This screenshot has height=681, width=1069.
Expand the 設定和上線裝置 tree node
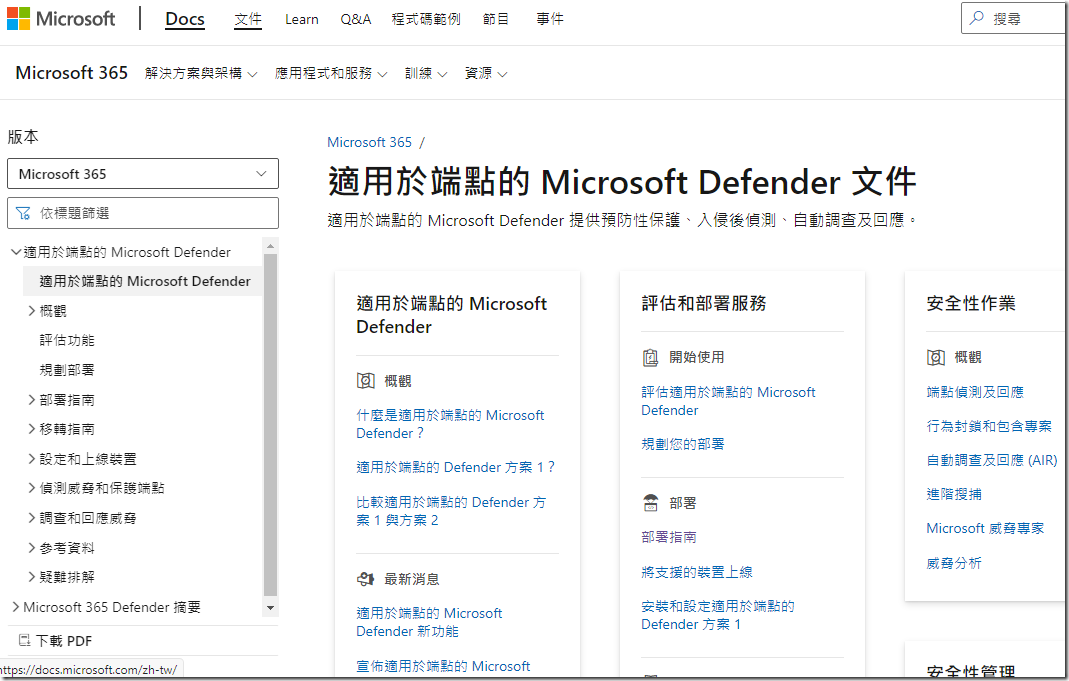[31, 459]
